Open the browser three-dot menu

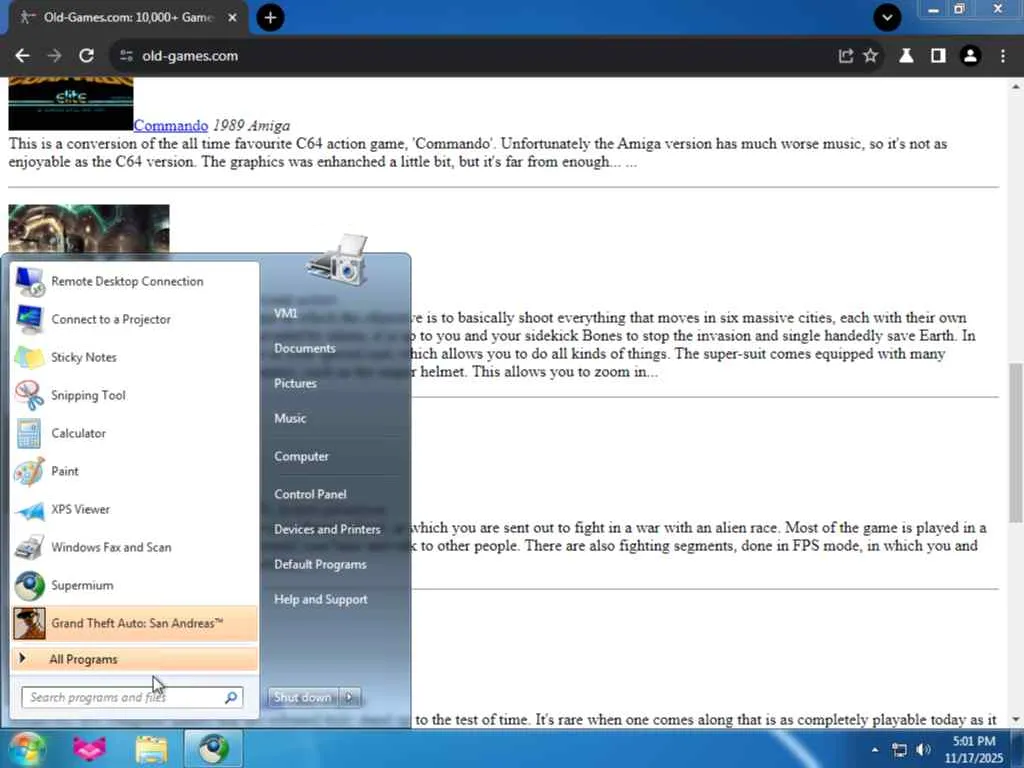(x=1003, y=56)
